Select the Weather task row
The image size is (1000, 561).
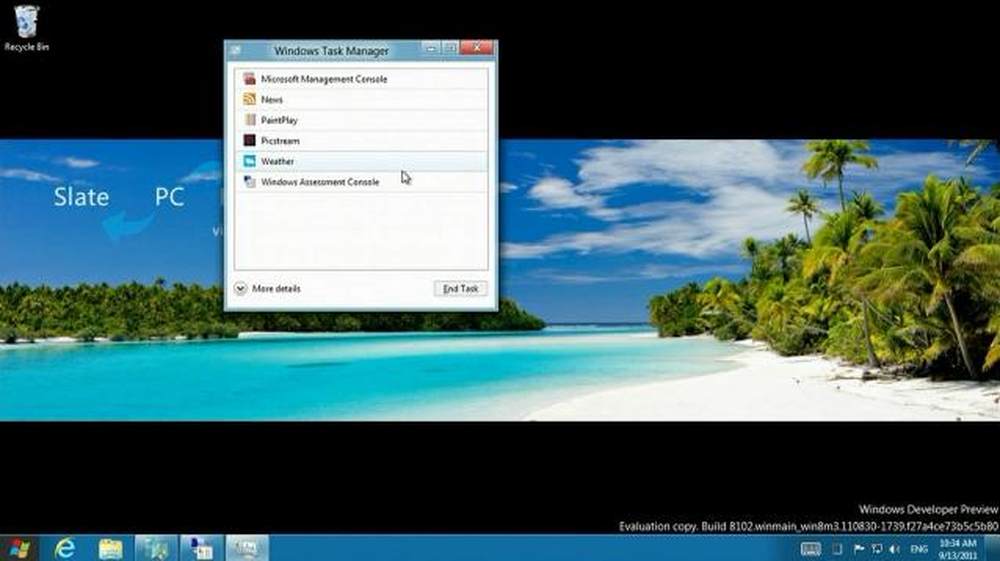point(361,161)
